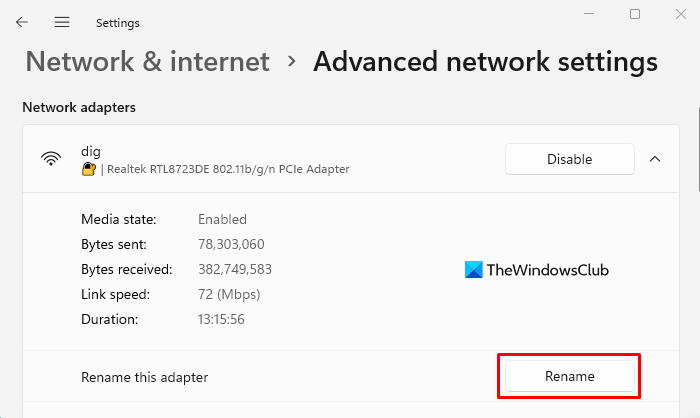The height and width of the screenshot is (418, 700).
Task: Click the Realtek adapter device icon
Action: pos(89,169)
